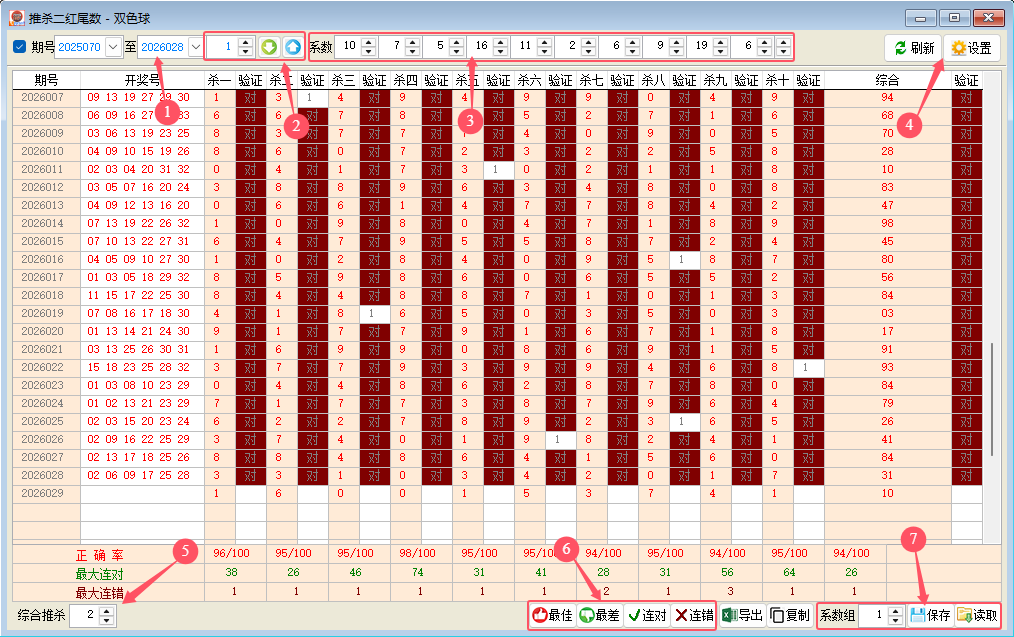The height and width of the screenshot is (637, 1014).
Task: Save coefficients with the 保存 button
Action: [x=930, y=615]
